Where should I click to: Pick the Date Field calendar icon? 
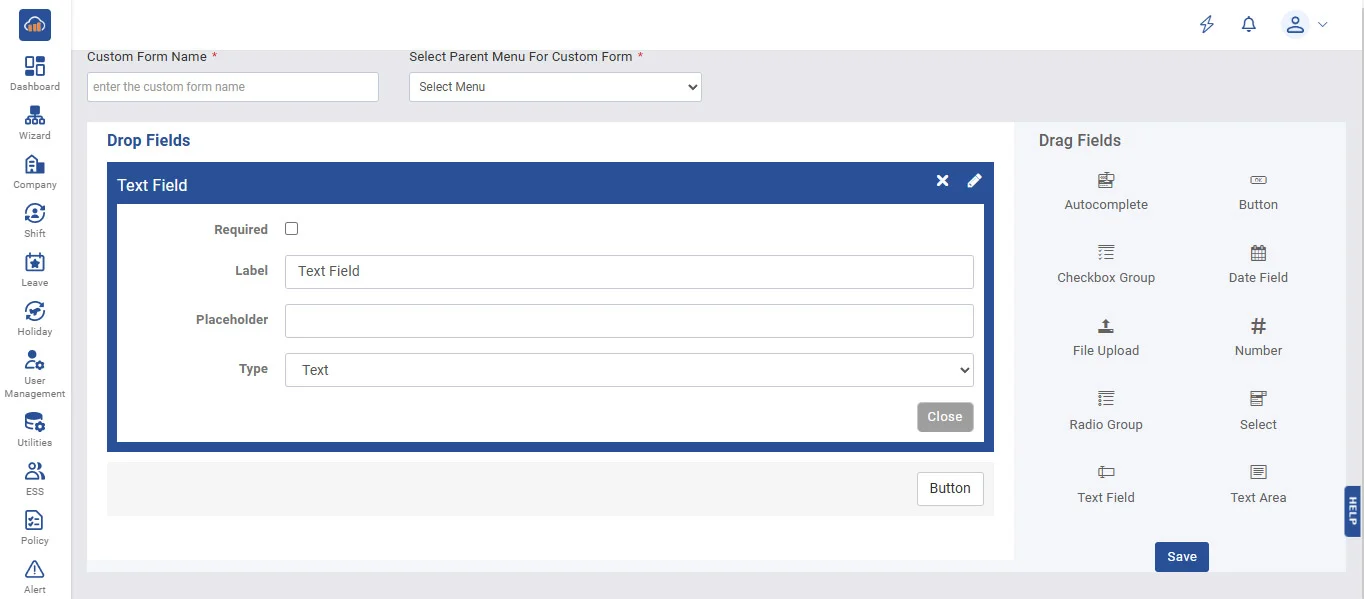(1258, 253)
